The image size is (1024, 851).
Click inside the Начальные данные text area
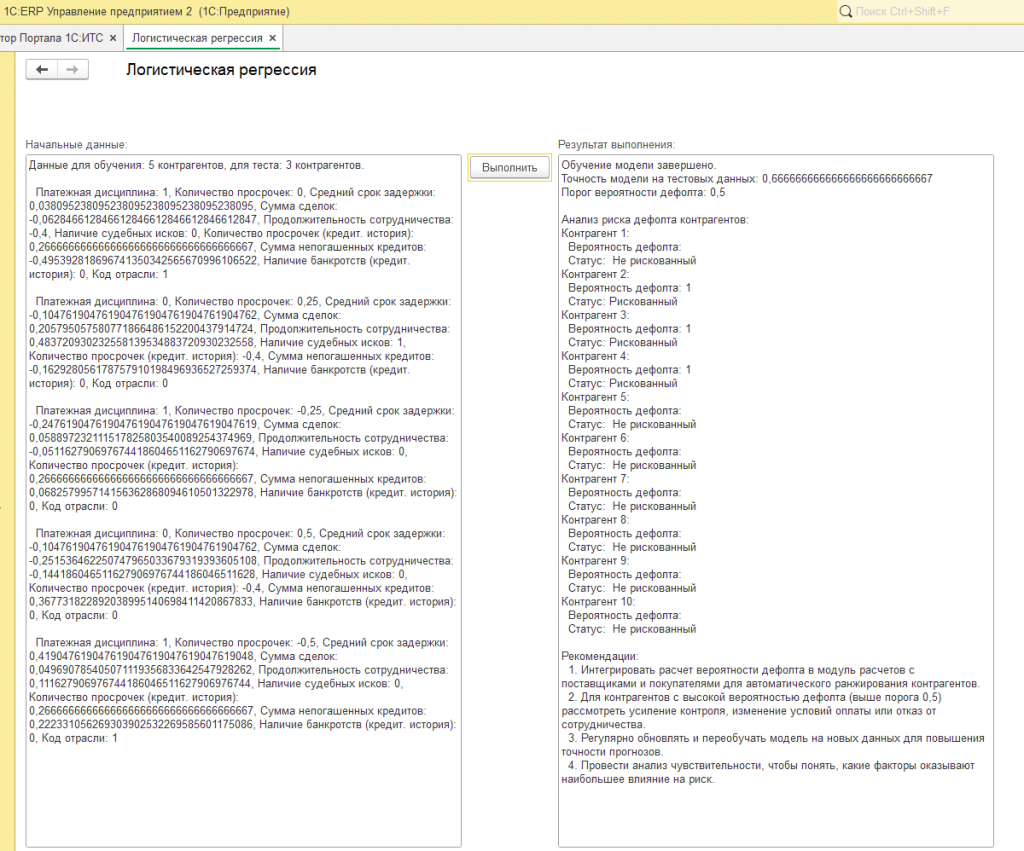tap(244, 501)
